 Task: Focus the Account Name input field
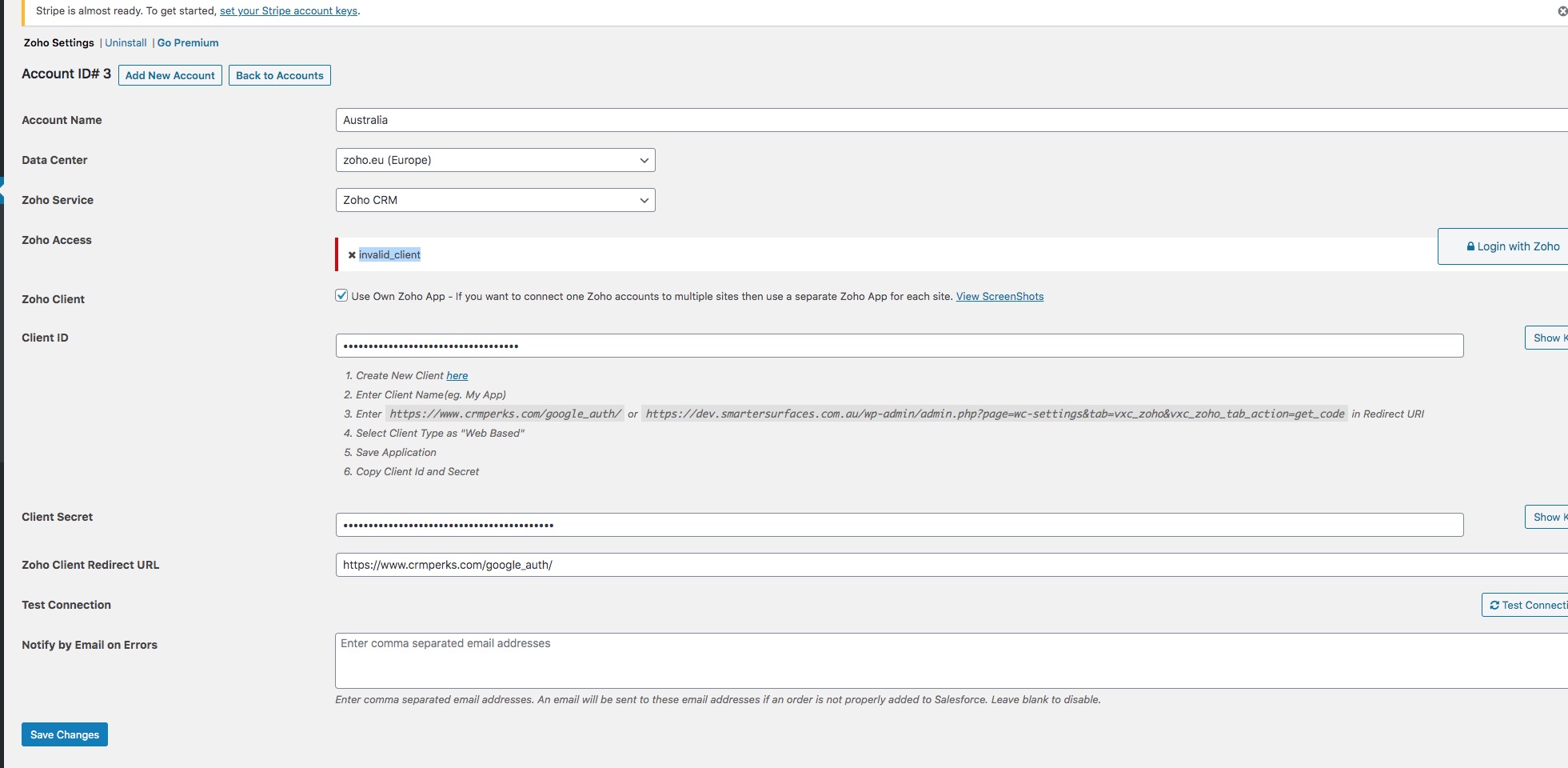(952, 120)
